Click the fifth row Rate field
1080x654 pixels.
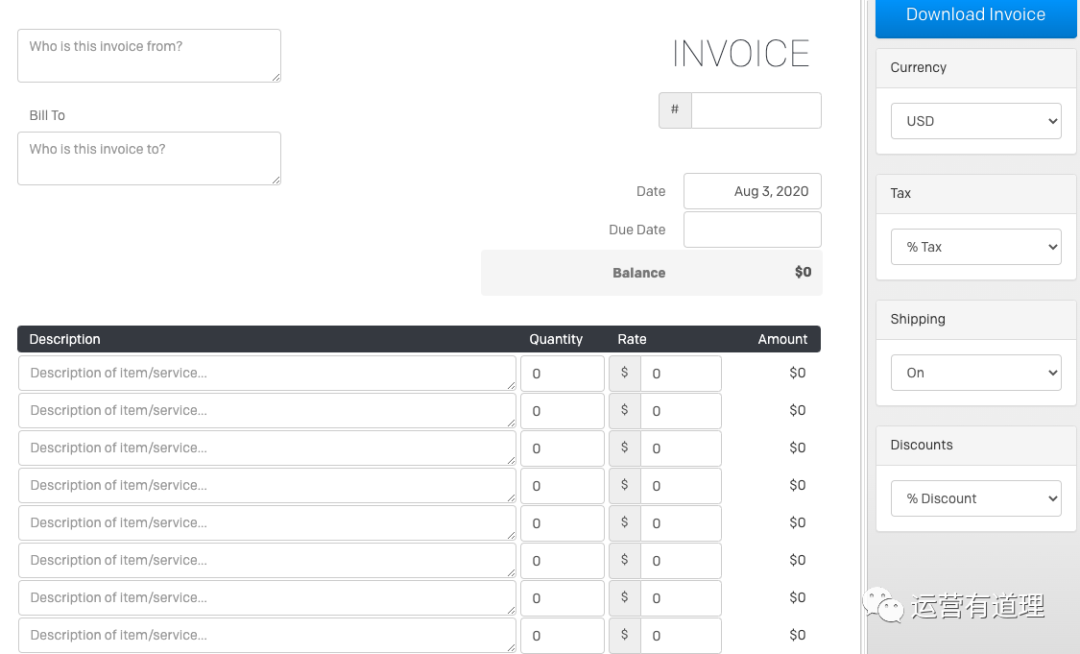pyautogui.click(x=680, y=523)
